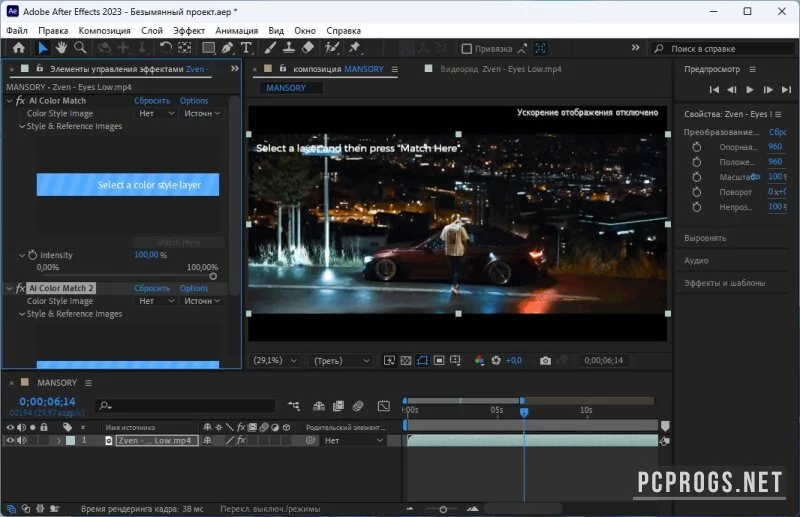Select the Rectangle shape tool
Viewport: 800px width, 517px height.
click(208, 48)
